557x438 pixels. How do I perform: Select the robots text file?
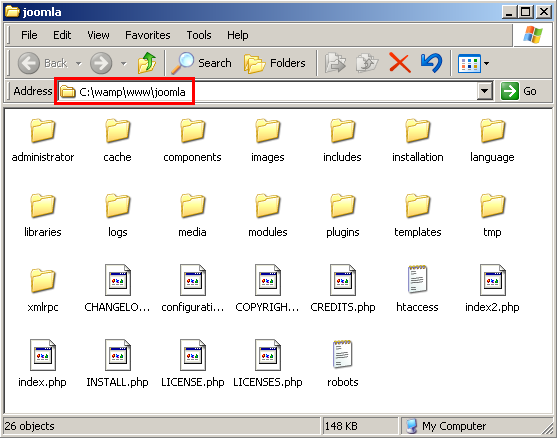[342, 363]
